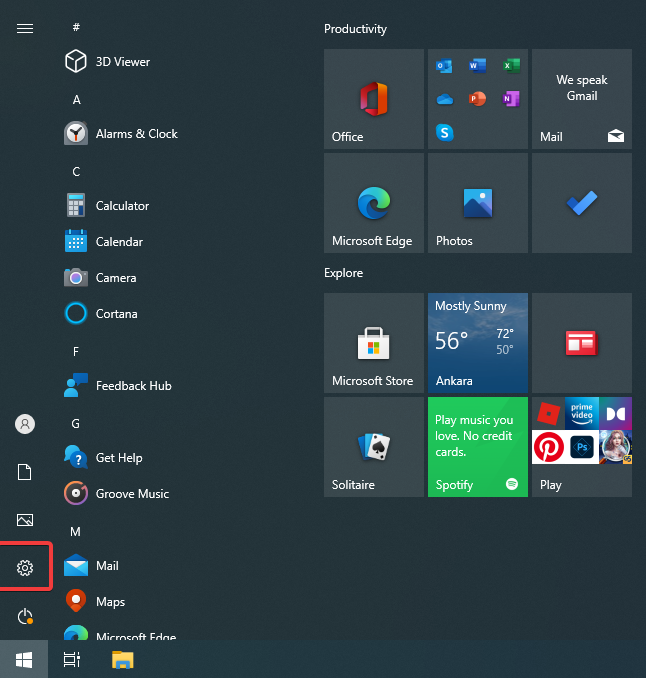Open the Spotify tile
646x678 pixels.
click(478, 447)
